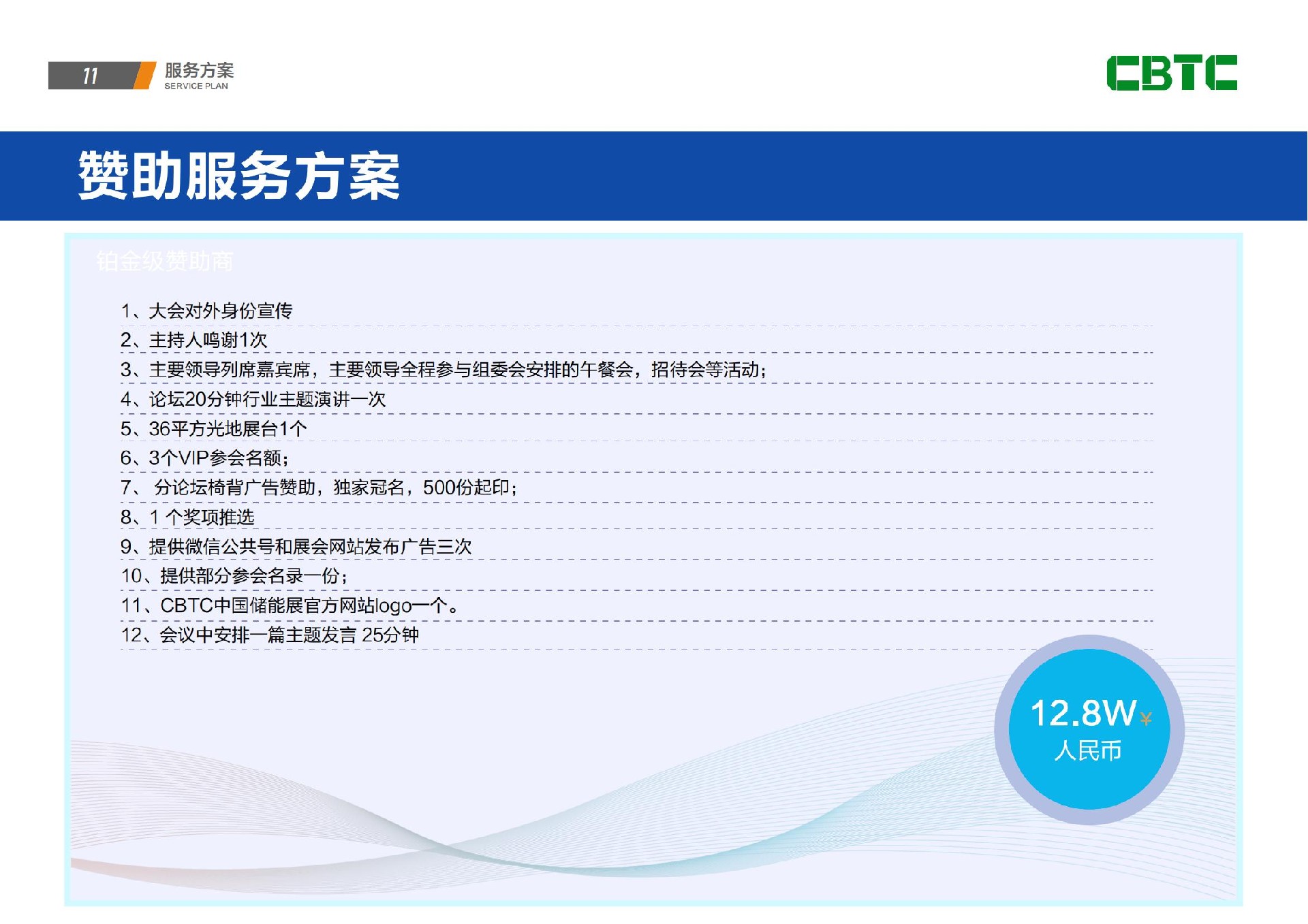1308x924 pixels.
Task: Click the 赞助服务方案 title banner text
Action: (239, 176)
